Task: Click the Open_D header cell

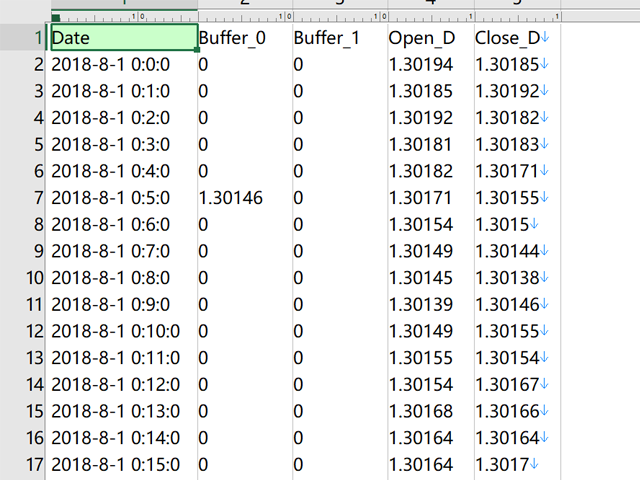Action: 428,38
